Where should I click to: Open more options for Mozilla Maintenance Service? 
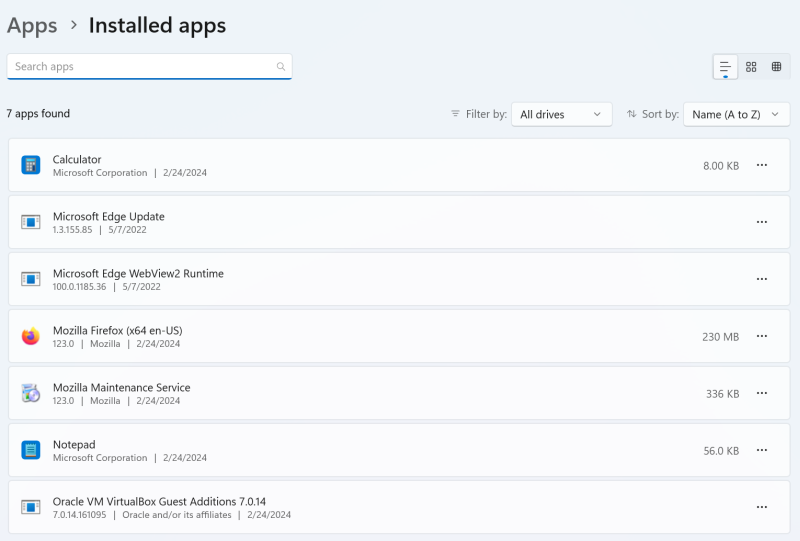[x=762, y=394]
